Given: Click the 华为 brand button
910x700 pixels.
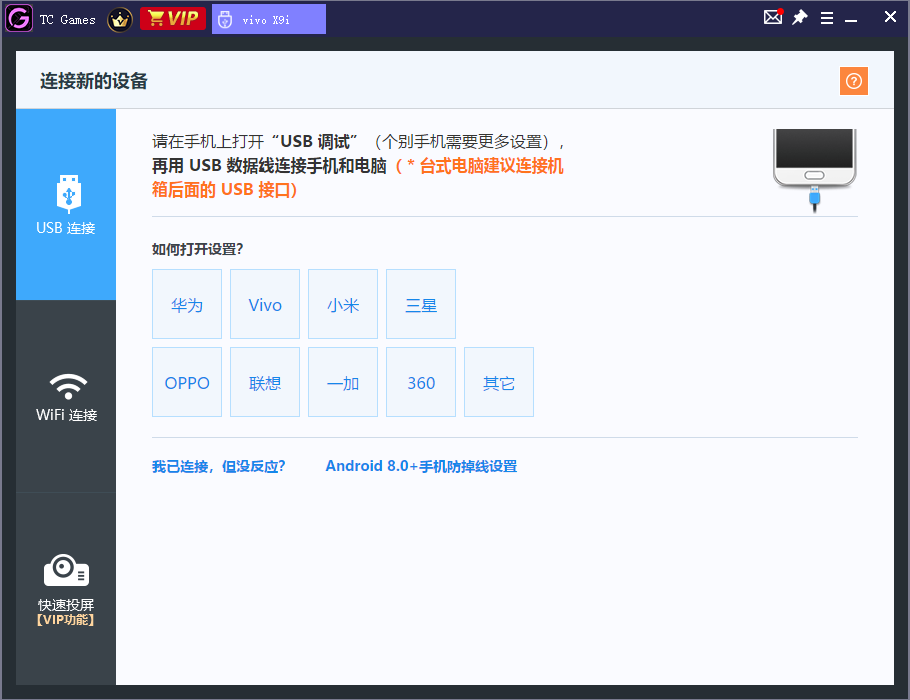Looking at the screenshot, I should [x=187, y=304].
